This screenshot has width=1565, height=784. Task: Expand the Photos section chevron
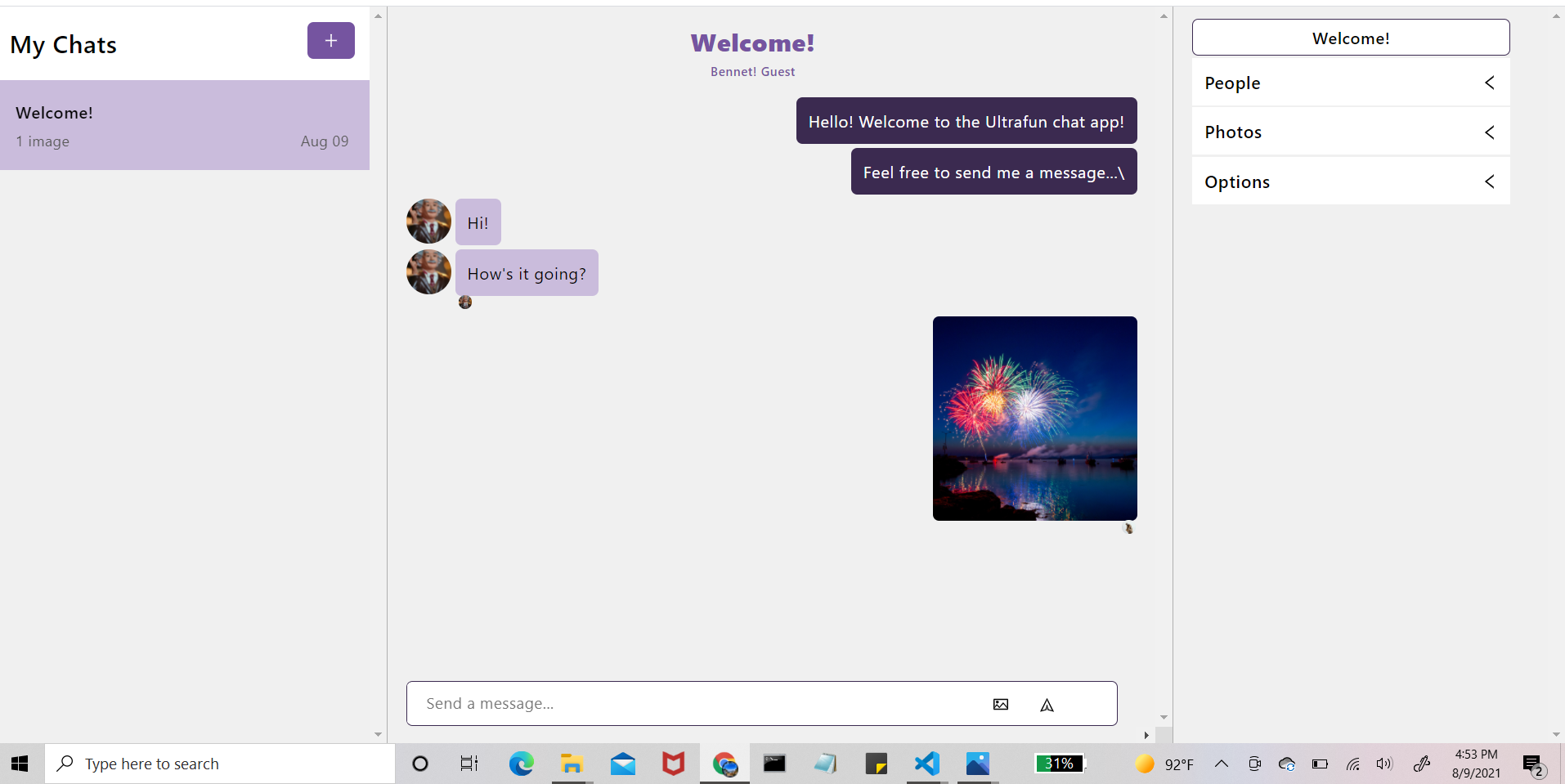point(1490,132)
